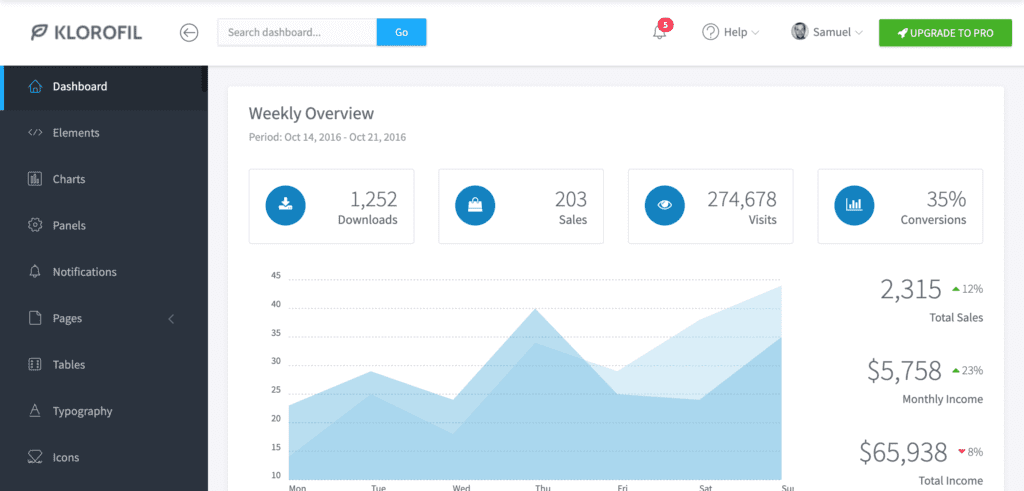The image size is (1024, 491).
Task: Open the Help dropdown menu
Action: [731, 32]
